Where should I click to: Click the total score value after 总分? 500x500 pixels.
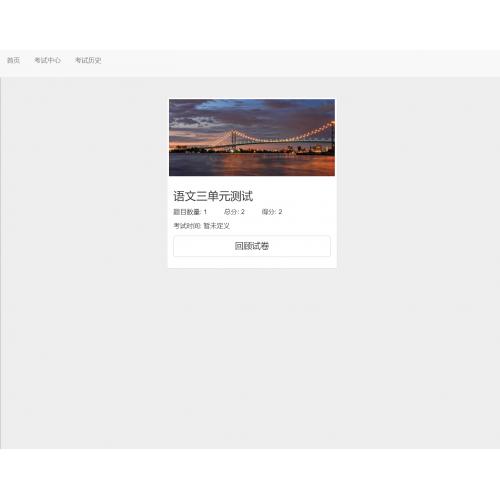tap(243, 212)
